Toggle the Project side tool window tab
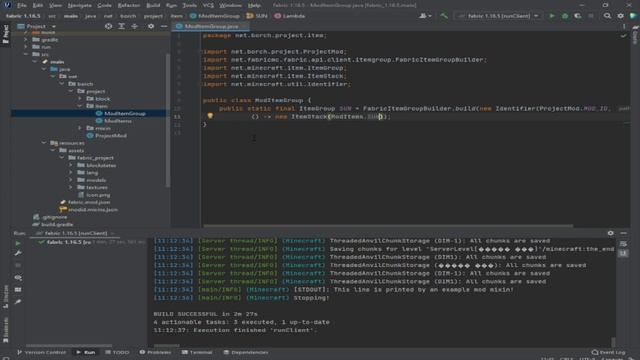This screenshot has height=360, width=640. tap(5, 34)
